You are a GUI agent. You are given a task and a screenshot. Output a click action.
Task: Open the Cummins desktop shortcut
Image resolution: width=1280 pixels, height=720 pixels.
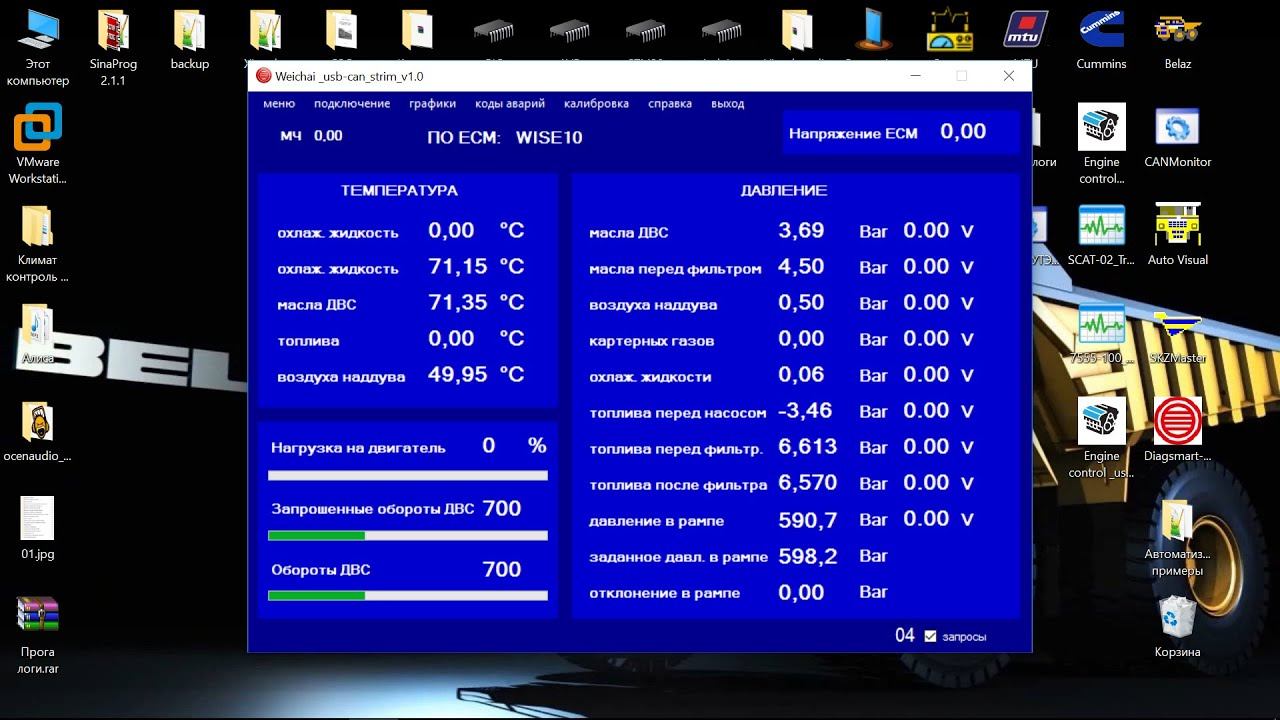pos(1101,40)
